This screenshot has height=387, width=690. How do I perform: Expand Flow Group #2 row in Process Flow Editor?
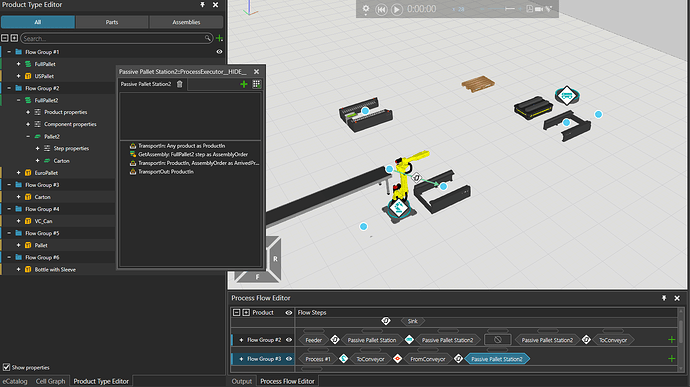click(241, 340)
